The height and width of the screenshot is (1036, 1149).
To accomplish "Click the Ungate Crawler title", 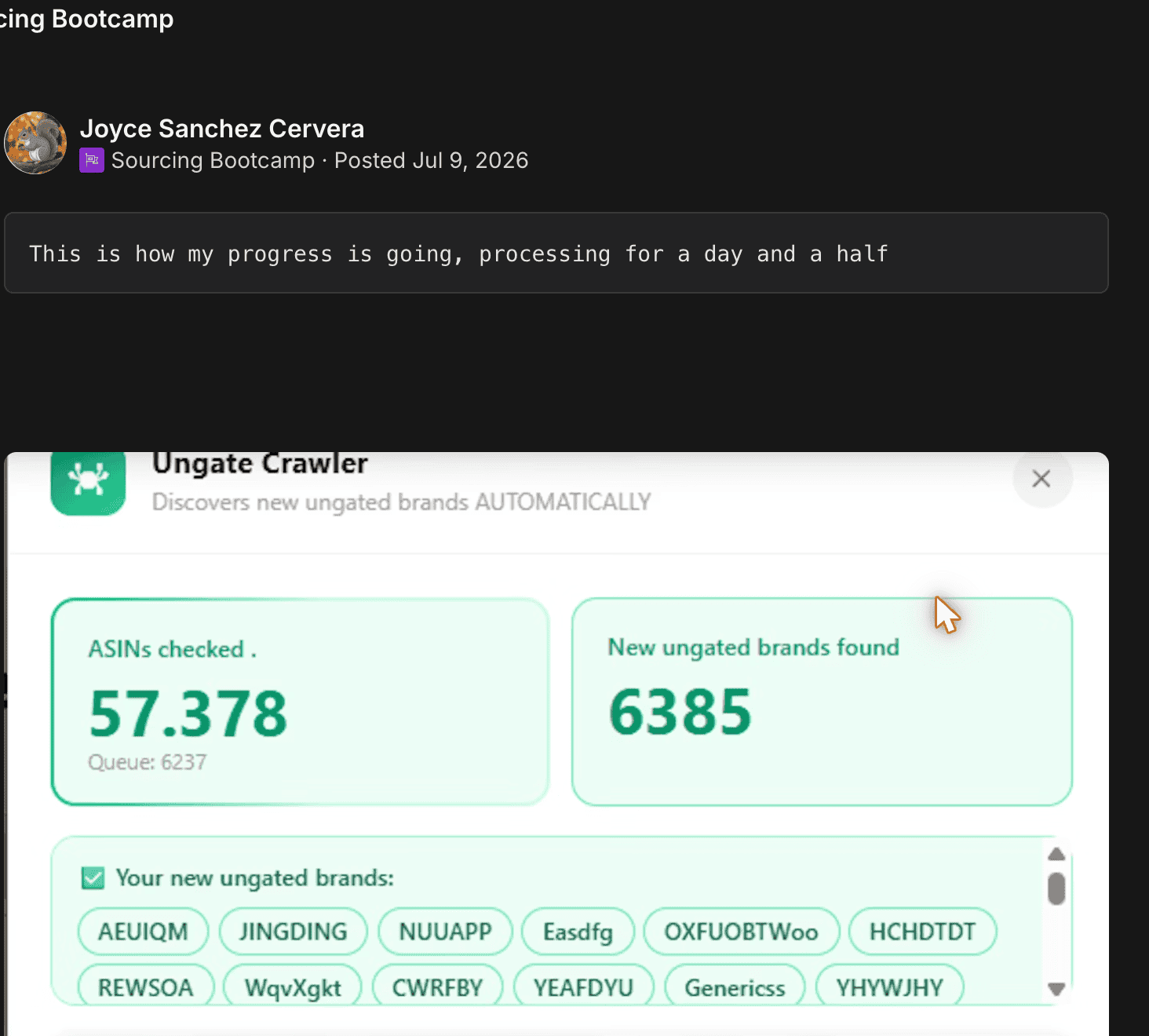I will coord(260,464).
